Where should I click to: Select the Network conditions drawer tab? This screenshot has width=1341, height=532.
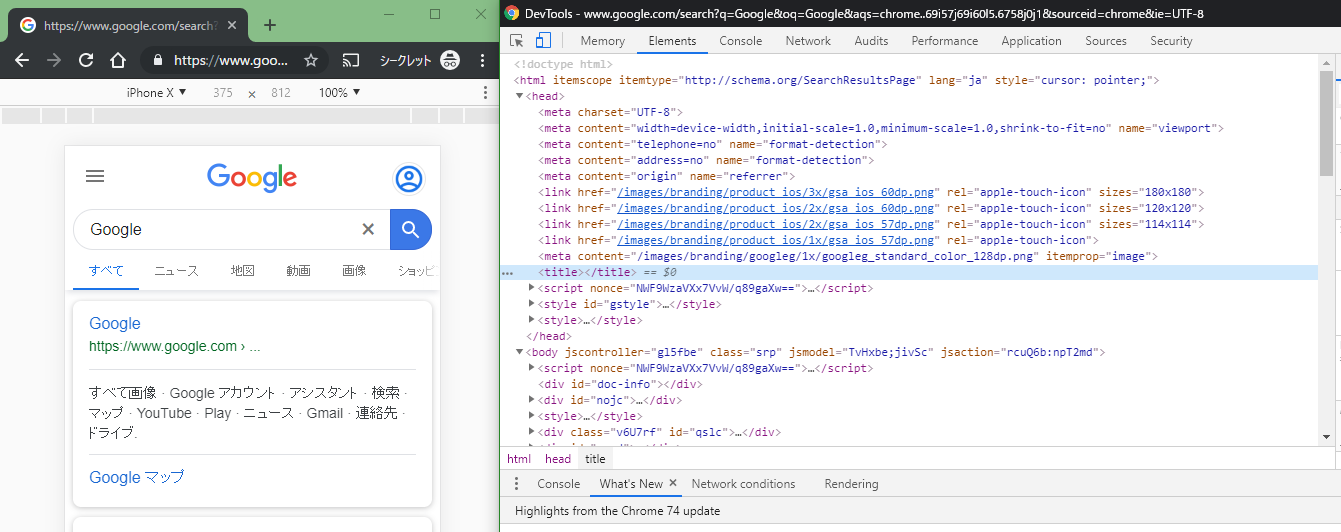click(x=743, y=484)
